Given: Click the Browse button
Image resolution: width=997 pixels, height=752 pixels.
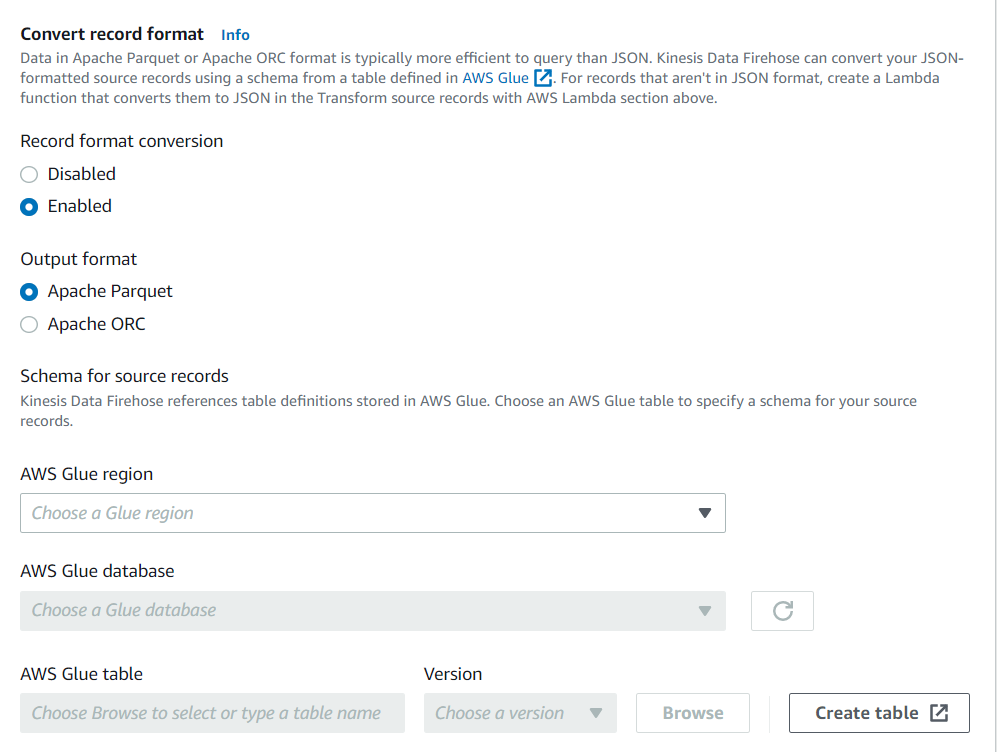Looking at the screenshot, I should click(x=692, y=713).
